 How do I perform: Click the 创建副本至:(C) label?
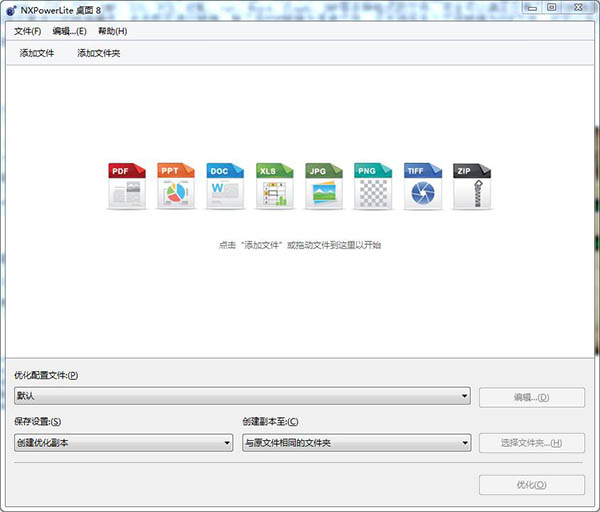click(x=270, y=422)
